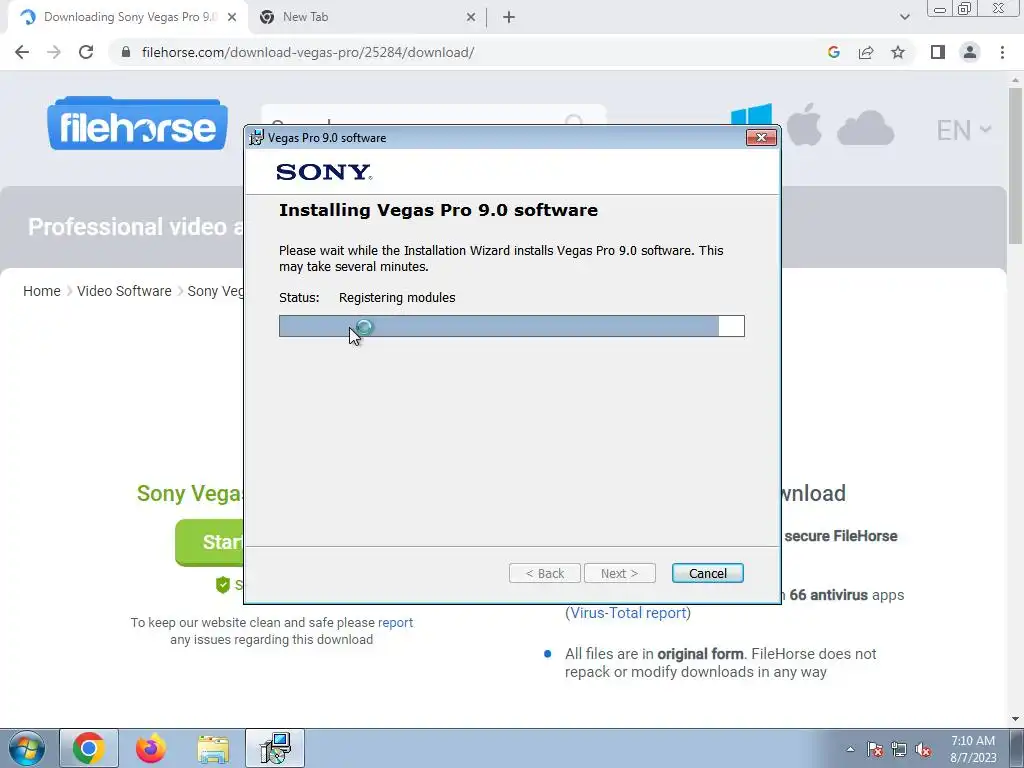The width and height of the screenshot is (1024, 768).
Task: Click the Professional video heading text
Action: pos(135,227)
